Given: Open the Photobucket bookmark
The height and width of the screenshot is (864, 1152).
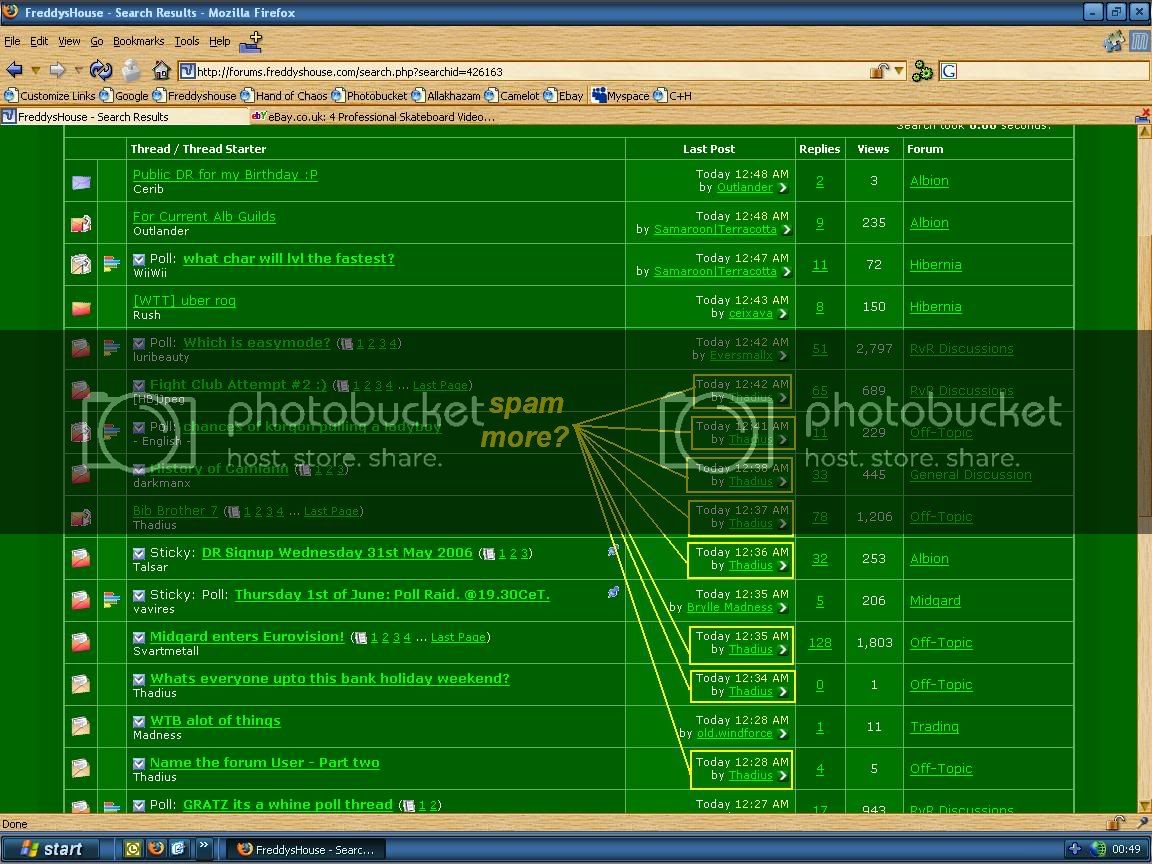Looking at the screenshot, I should (x=370, y=96).
